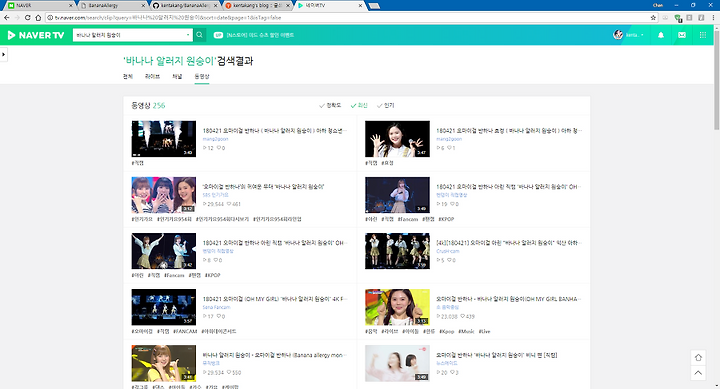Open the '(OH MY GIRL) 4K F' video title
The width and height of the screenshot is (720, 389).
tap(275, 299)
